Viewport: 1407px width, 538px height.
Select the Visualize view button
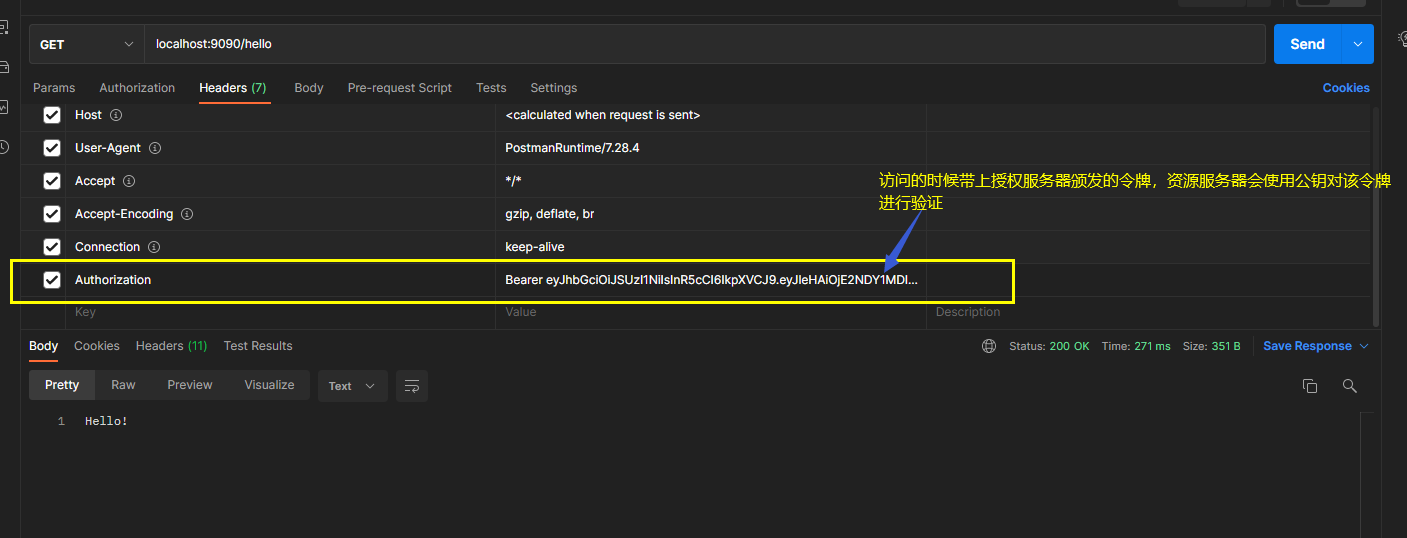[270, 385]
